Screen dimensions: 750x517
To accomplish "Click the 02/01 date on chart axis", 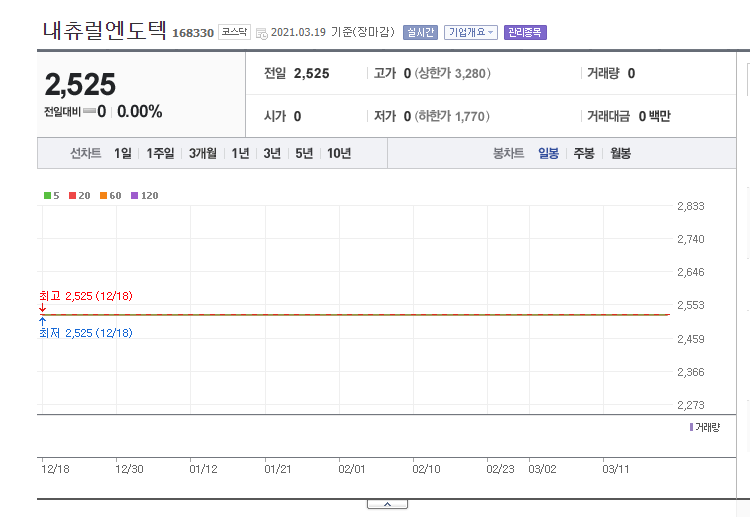I will tap(352, 469).
